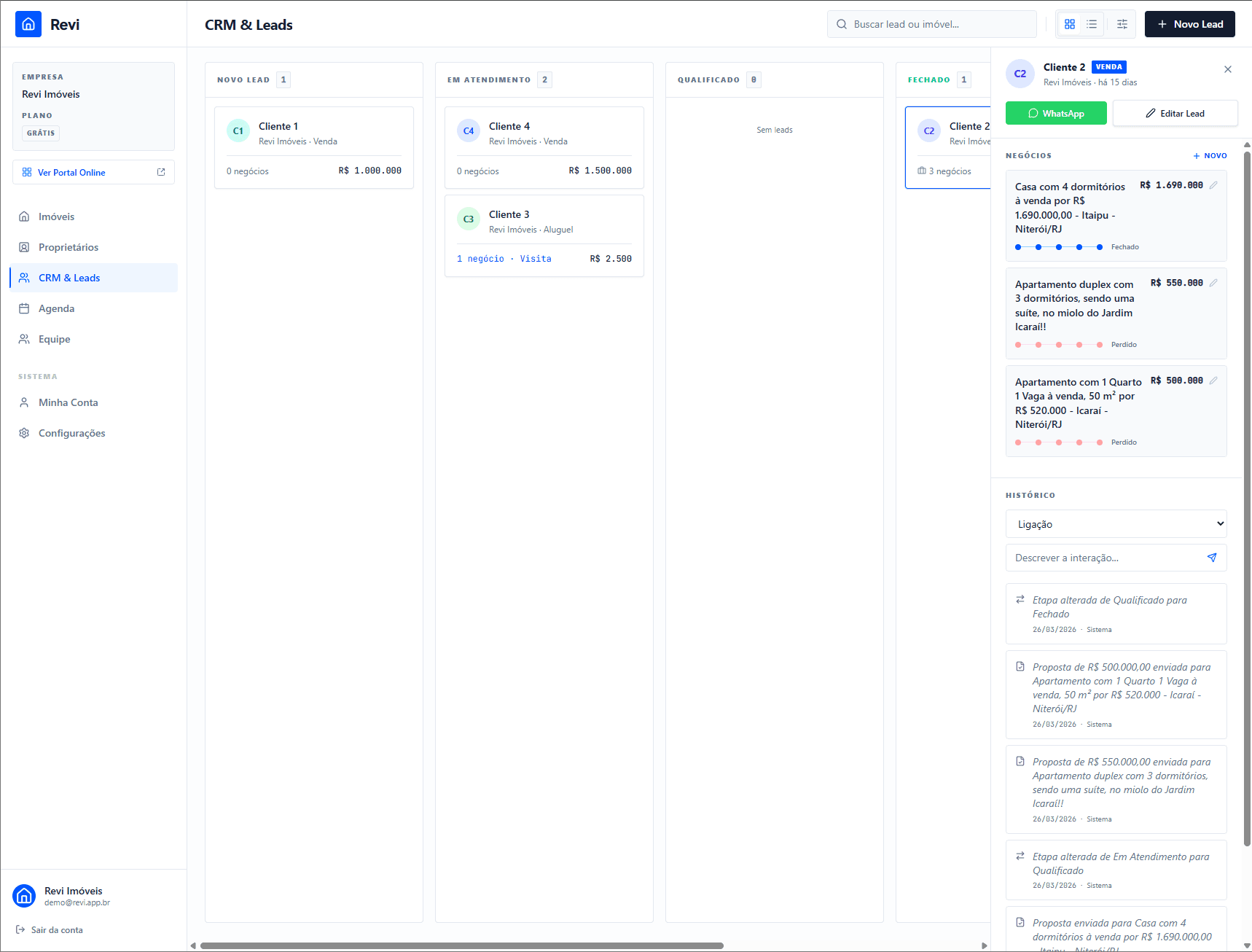The width and height of the screenshot is (1252, 952).
Task: Close the Cliente 2 detail panel
Action: [x=1228, y=69]
